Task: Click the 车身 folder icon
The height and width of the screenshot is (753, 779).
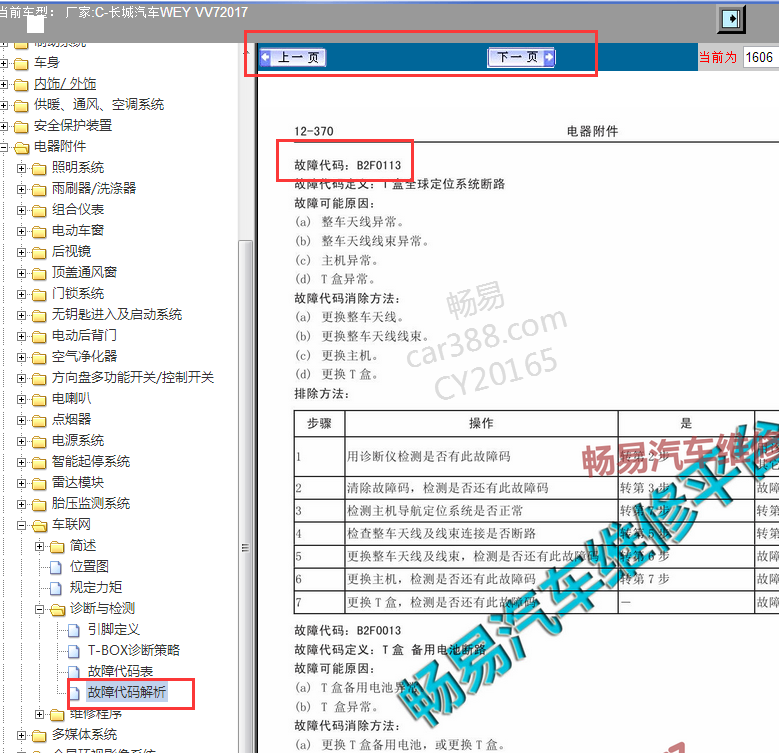Action: (x=21, y=64)
